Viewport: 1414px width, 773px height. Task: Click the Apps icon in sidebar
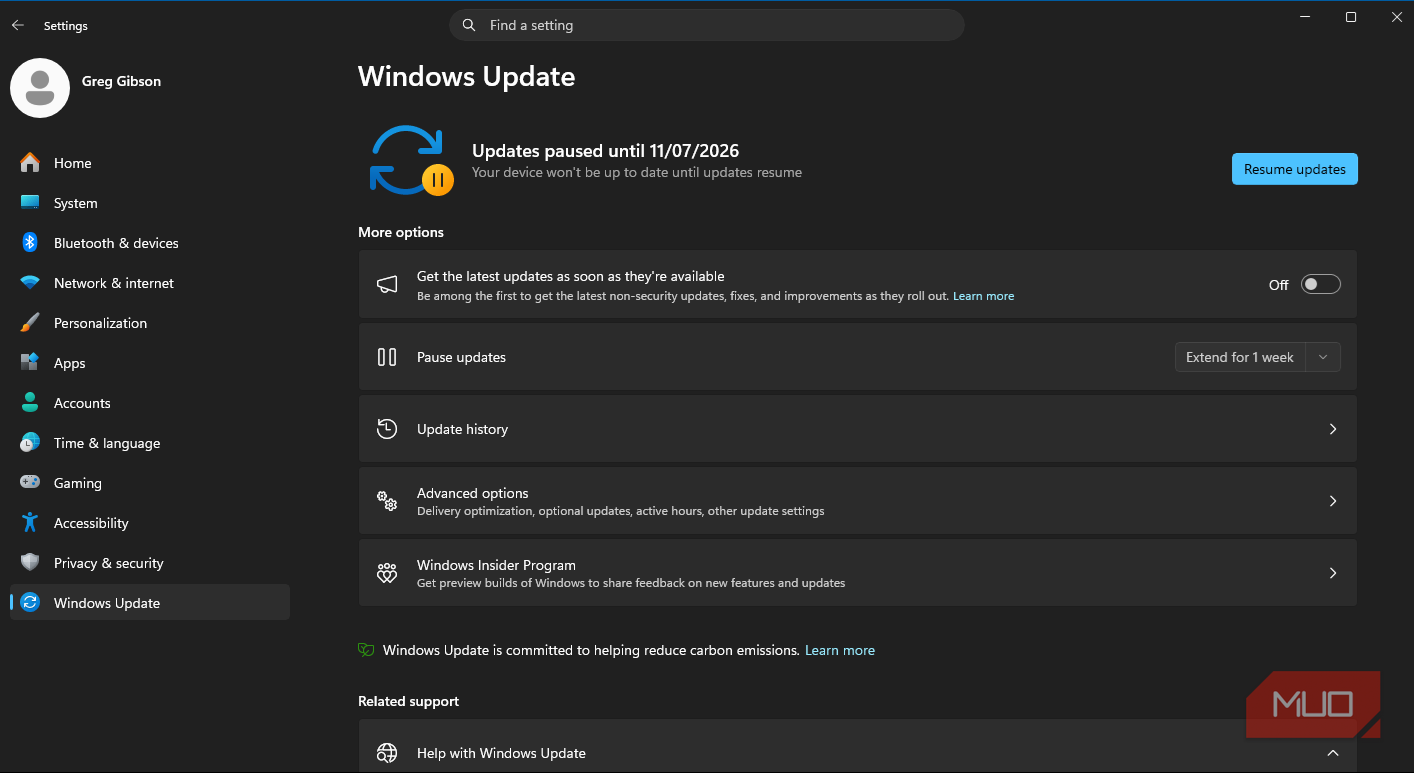point(30,363)
